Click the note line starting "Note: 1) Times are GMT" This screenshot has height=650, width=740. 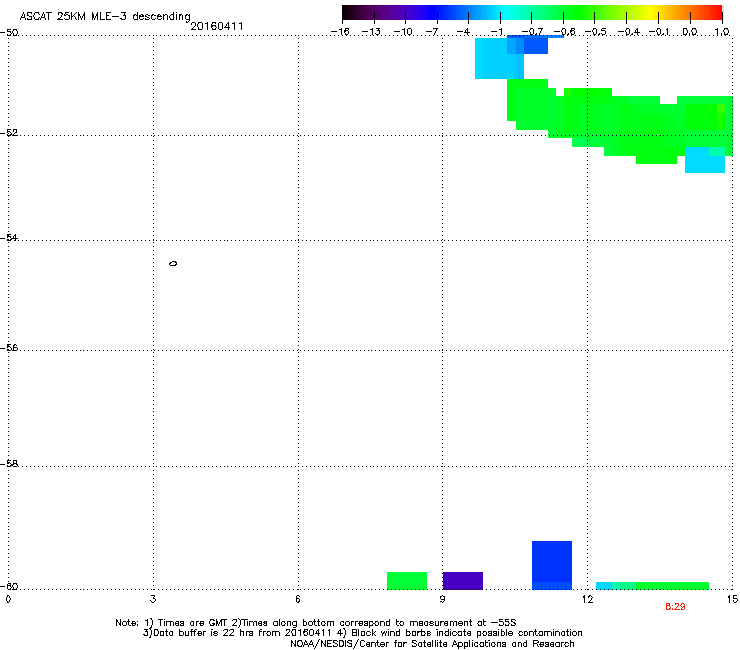(316, 623)
